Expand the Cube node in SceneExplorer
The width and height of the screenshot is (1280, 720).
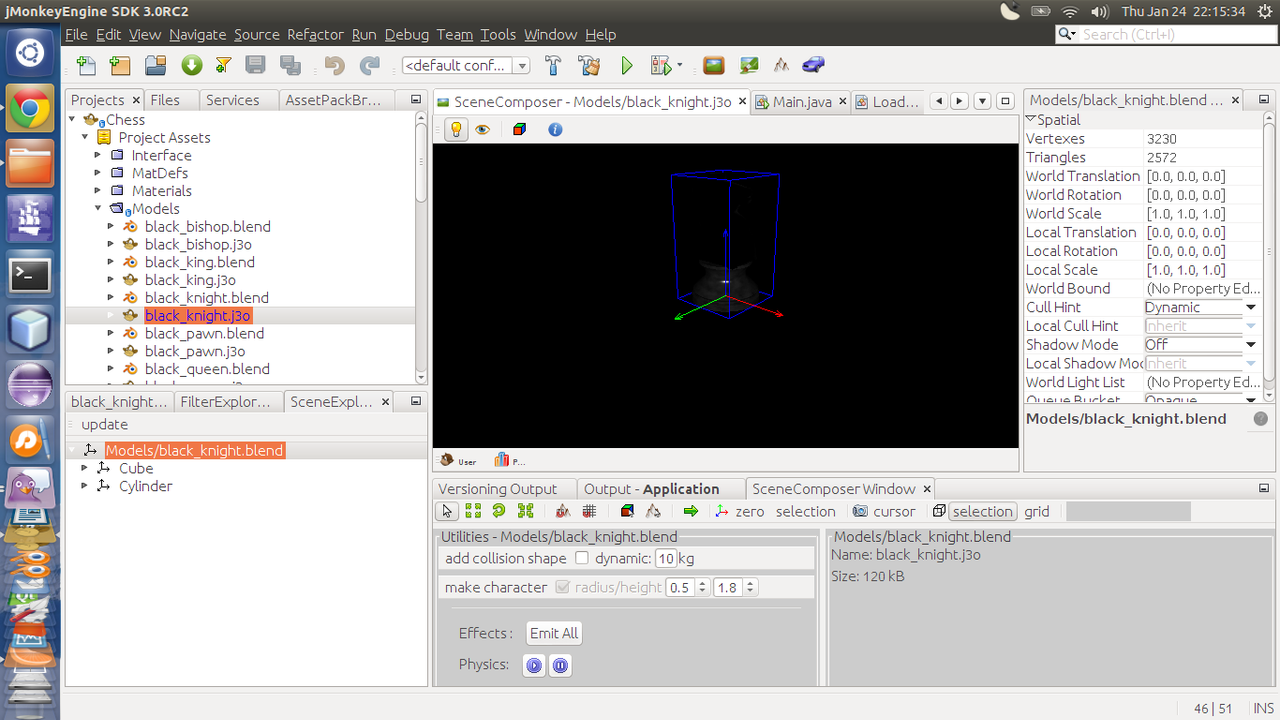pos(85,468)
